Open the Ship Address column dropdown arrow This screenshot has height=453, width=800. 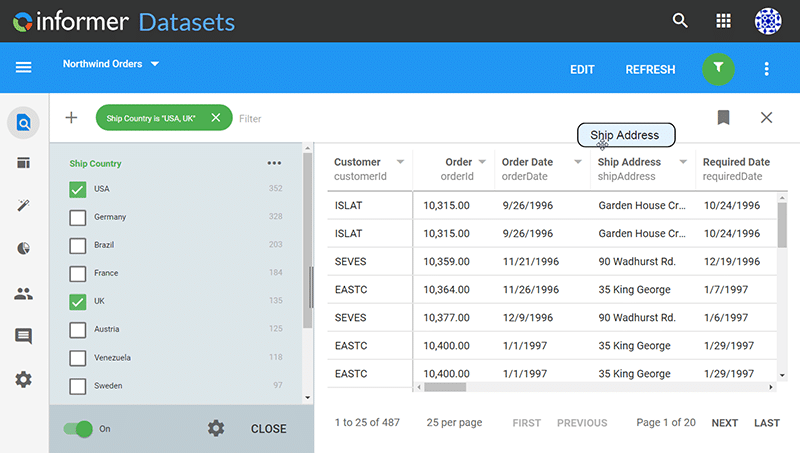click(x=683, y=162)
